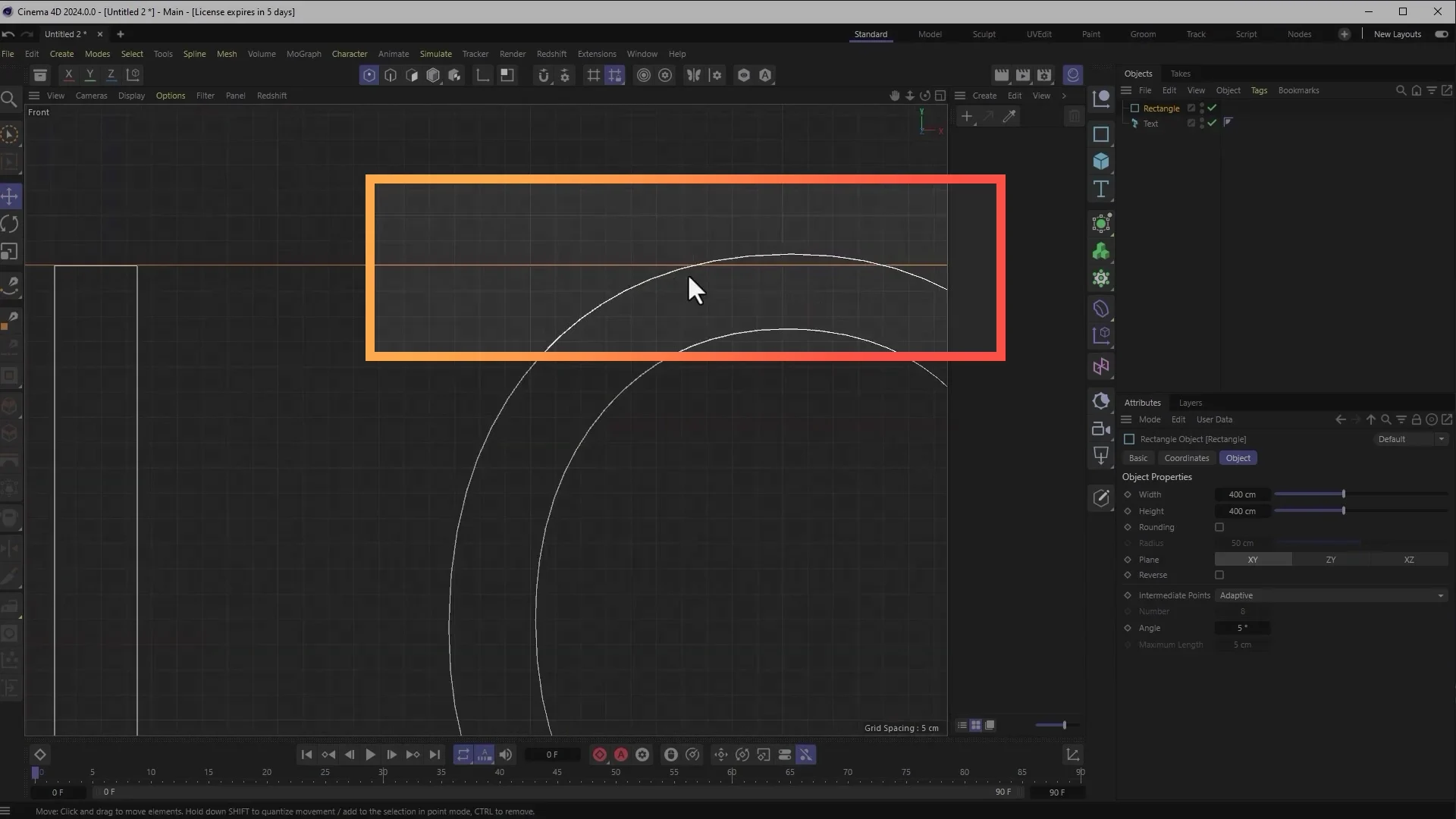Add a Cube primitive object
Image resolution: width=1456 pixels, height=819 pixels.
[1101, 162]
